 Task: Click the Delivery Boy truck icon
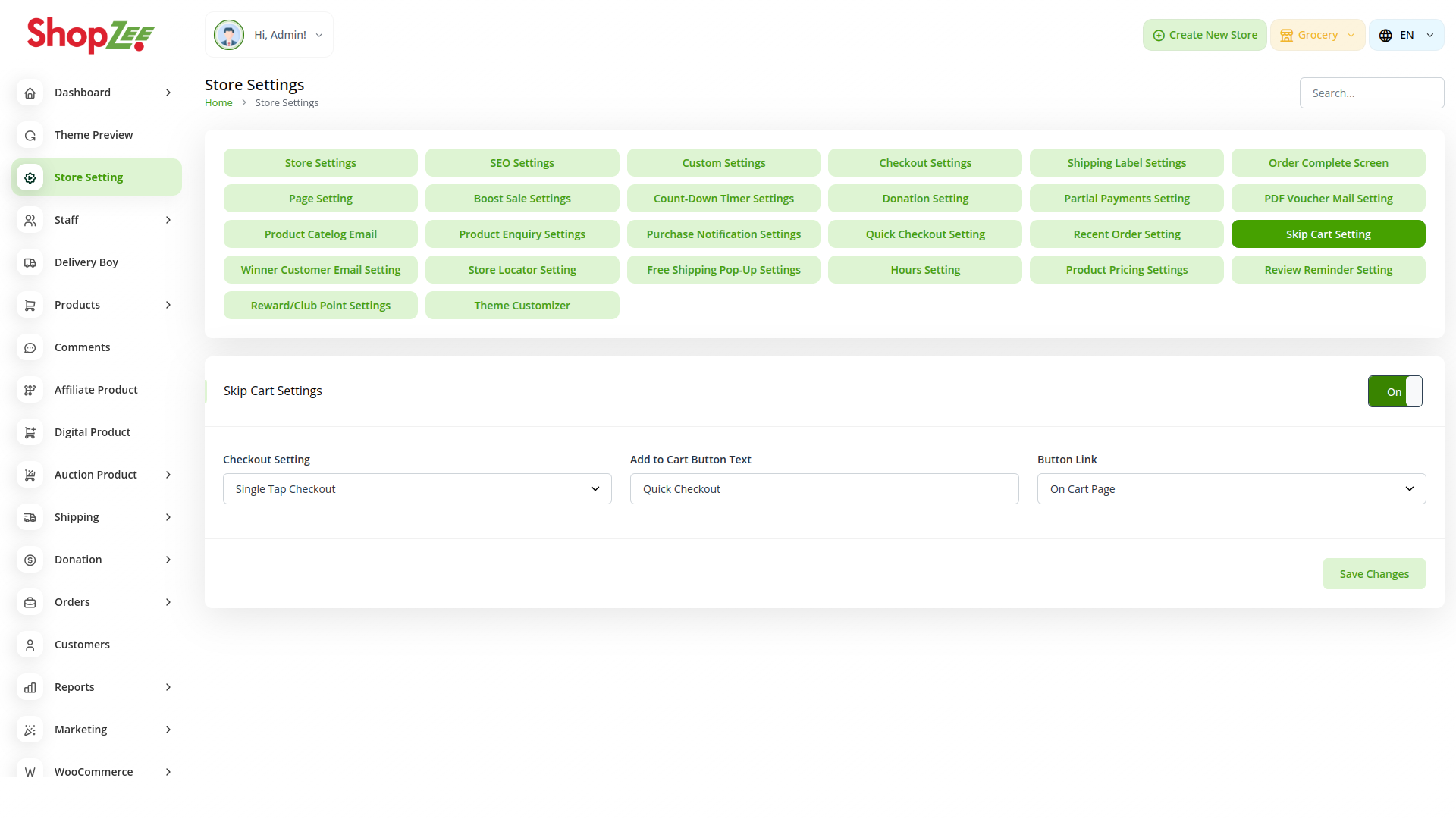pos(30,262)
